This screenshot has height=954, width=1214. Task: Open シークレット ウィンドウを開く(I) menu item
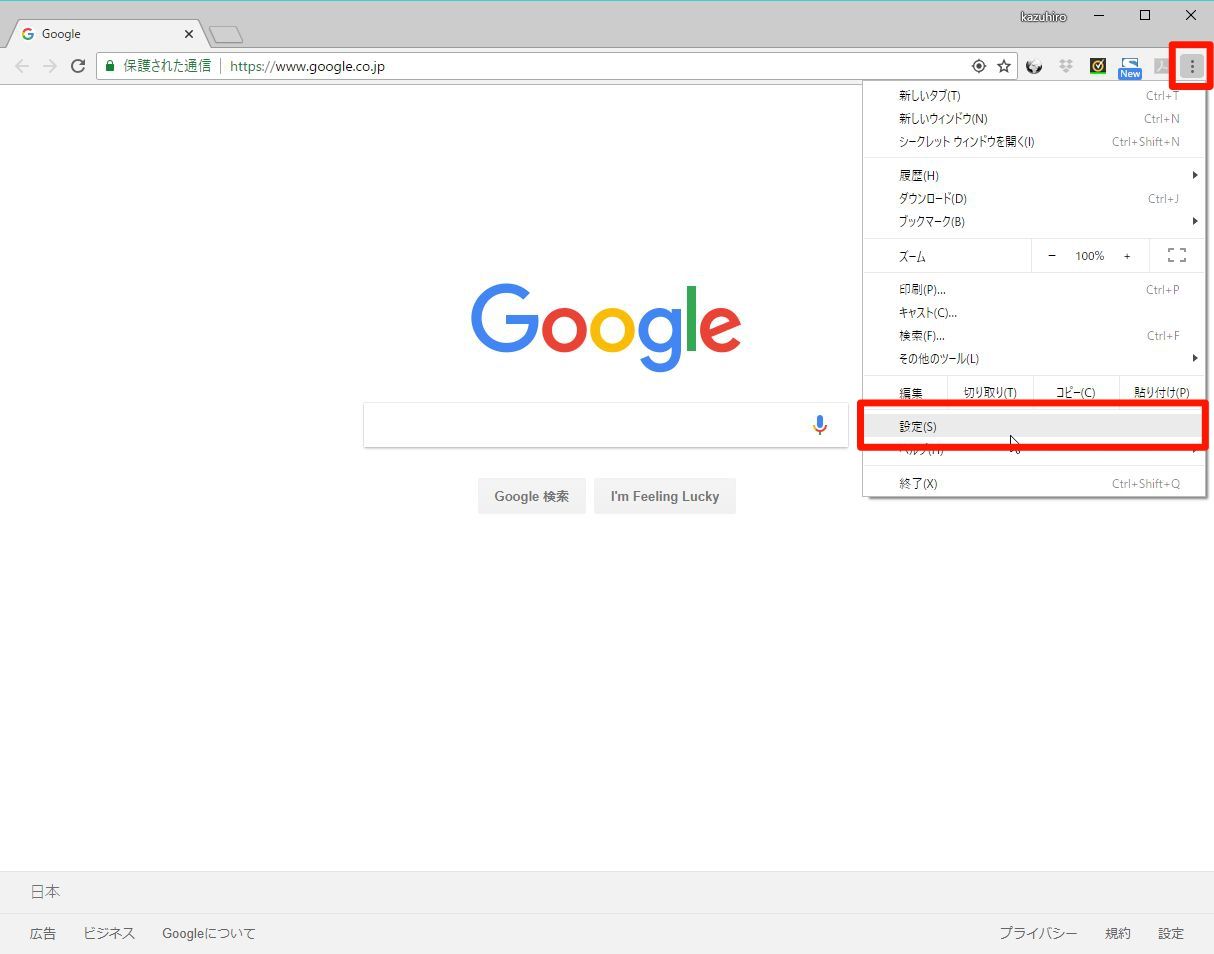pyautogui.click(x=1035, y=142)
